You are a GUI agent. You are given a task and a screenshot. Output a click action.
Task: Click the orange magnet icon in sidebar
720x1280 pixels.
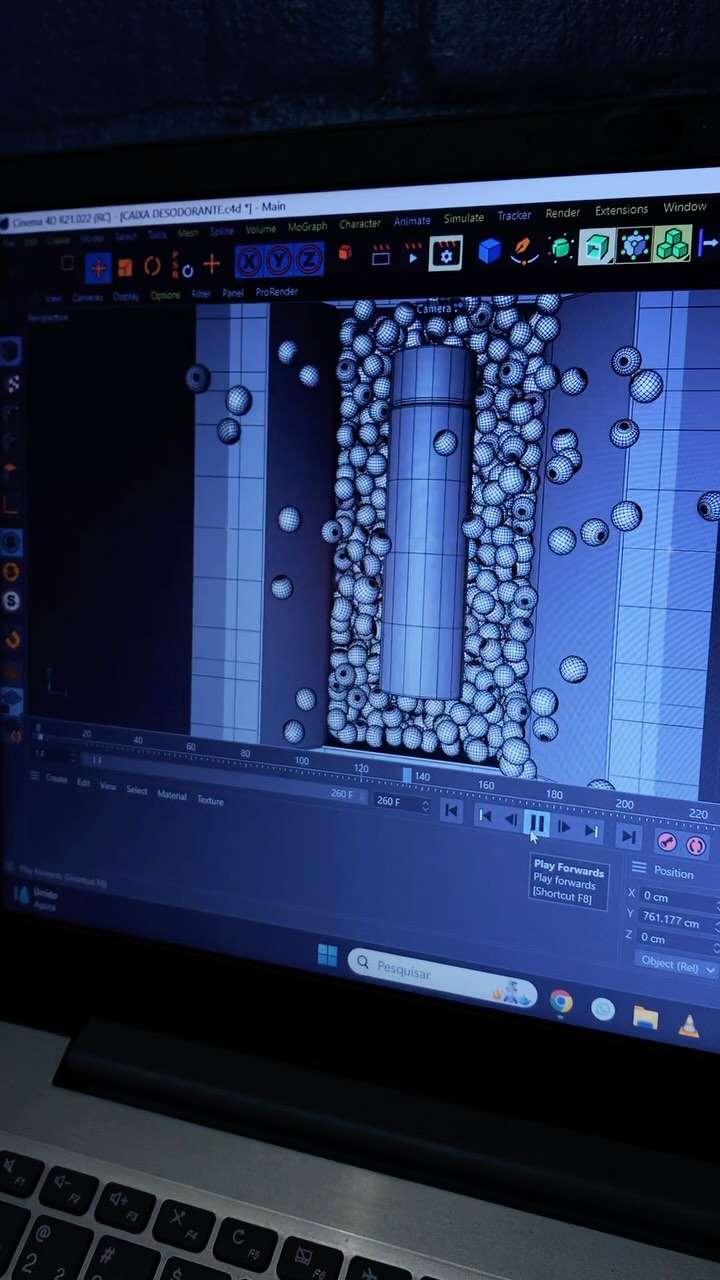point(12,638)
